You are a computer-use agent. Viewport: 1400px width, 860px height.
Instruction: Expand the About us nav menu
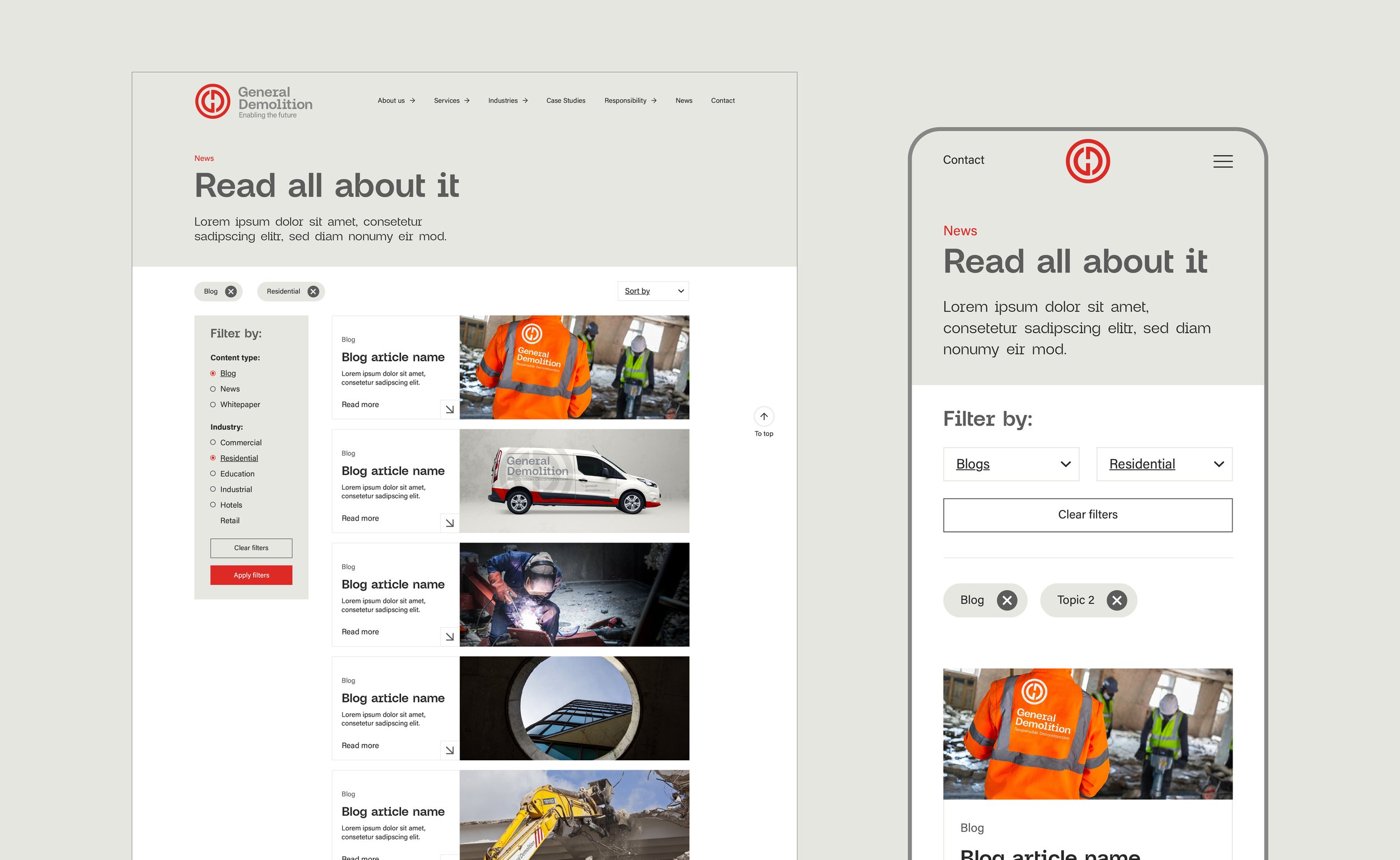tap(396, 101)
